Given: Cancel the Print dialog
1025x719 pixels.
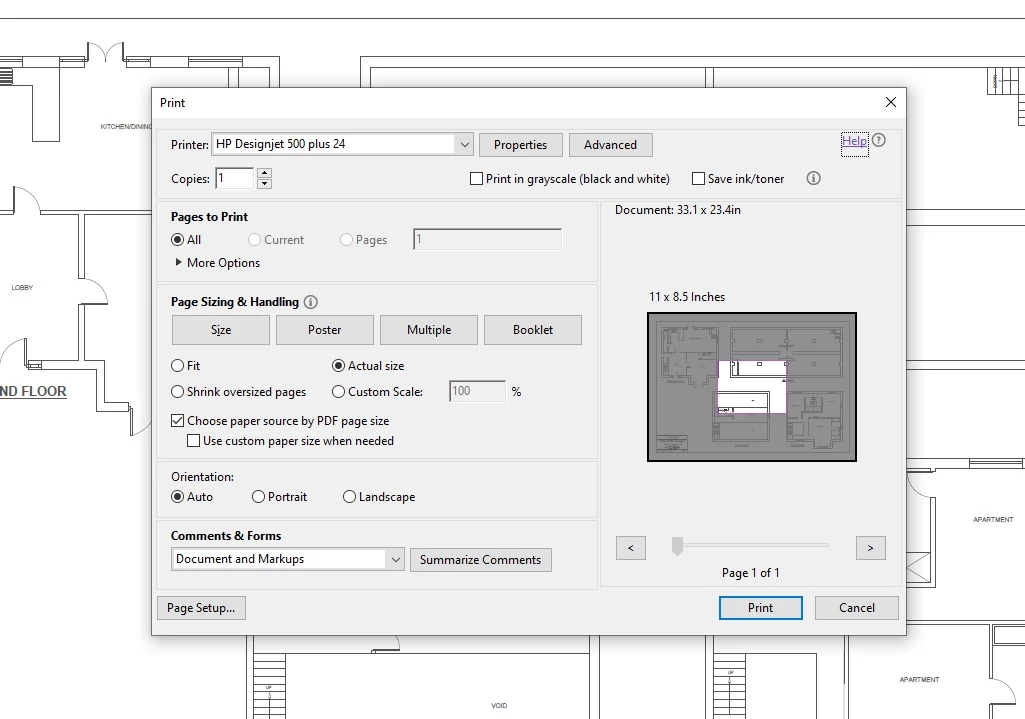Looking at the screenshot, I should pyautogui.click(x=857, y=608).
